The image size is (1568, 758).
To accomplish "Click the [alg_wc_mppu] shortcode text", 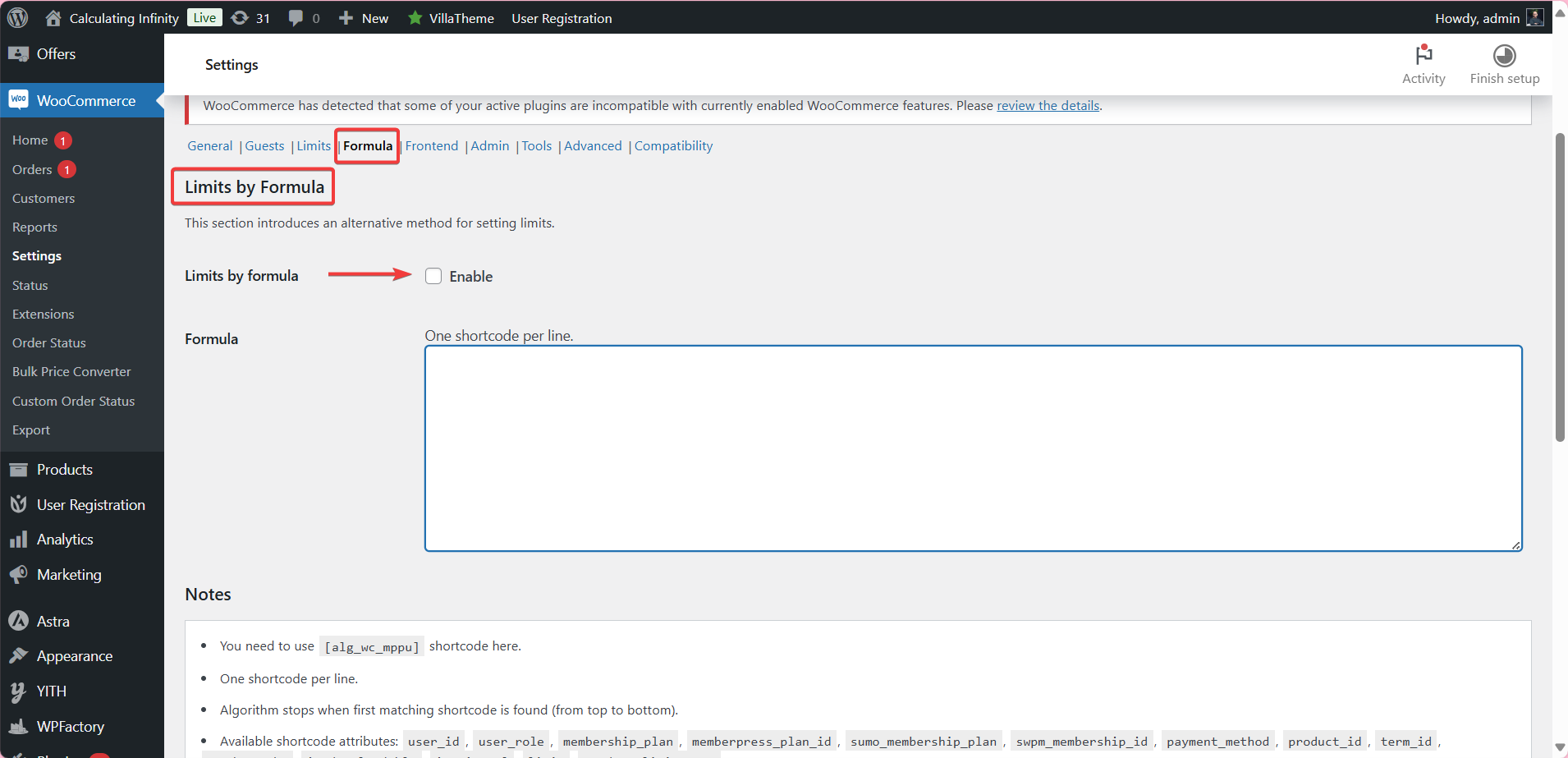I will click(x=372, y=646).
